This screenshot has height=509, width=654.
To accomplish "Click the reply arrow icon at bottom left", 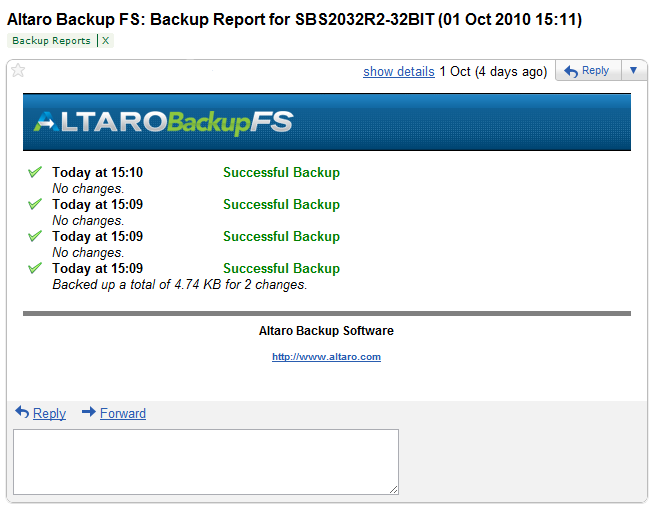I will (22, 412).
